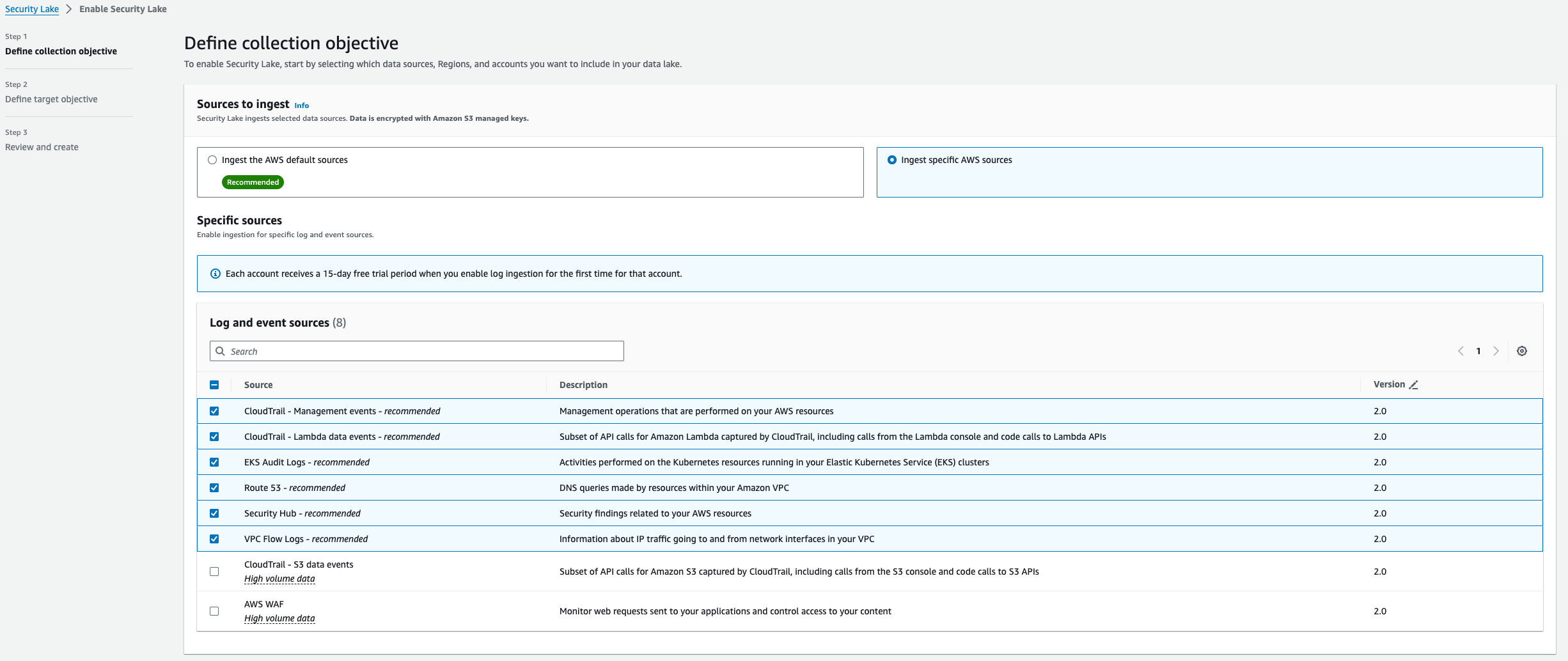The height and width of the screenshot is (661, 1568).
Task: Click High volume data under AWS WAF
Action: point(279,618)
